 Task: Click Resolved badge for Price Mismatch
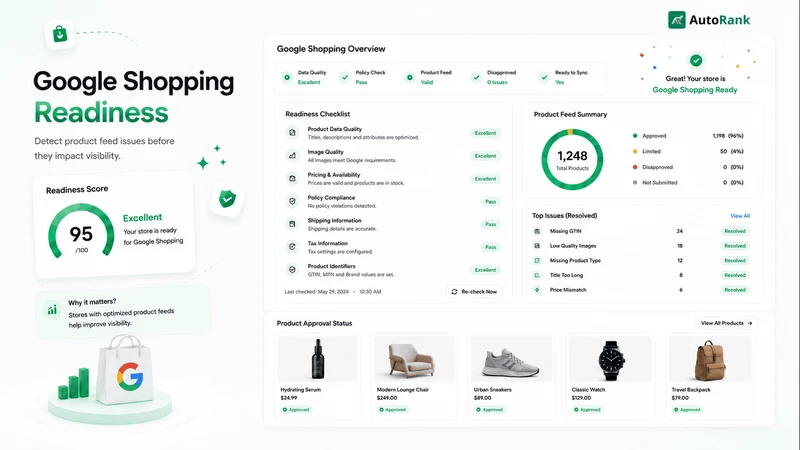pyautogui.click(x=735, y=290)
